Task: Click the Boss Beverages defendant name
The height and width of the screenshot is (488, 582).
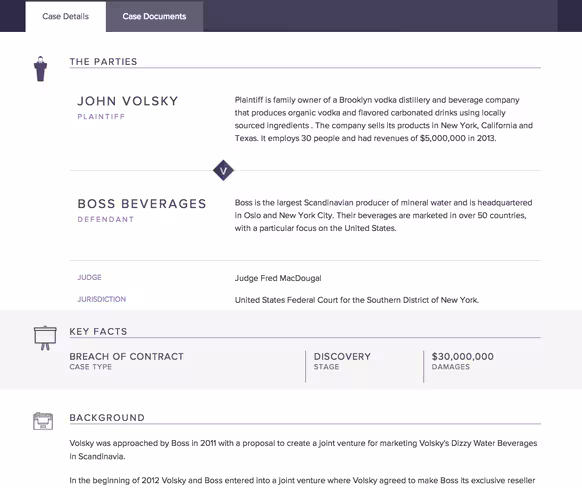Action: [x=142, y=204]
